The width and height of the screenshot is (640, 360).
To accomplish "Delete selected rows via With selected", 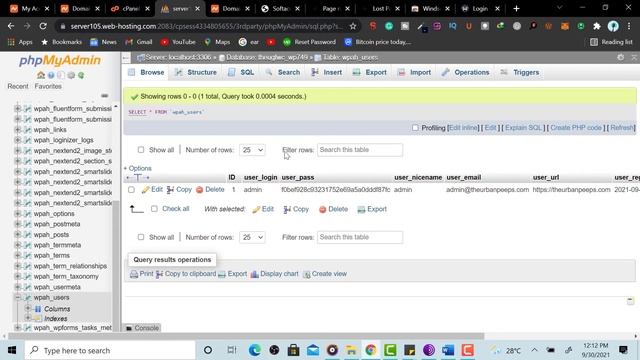I will 333,209.
